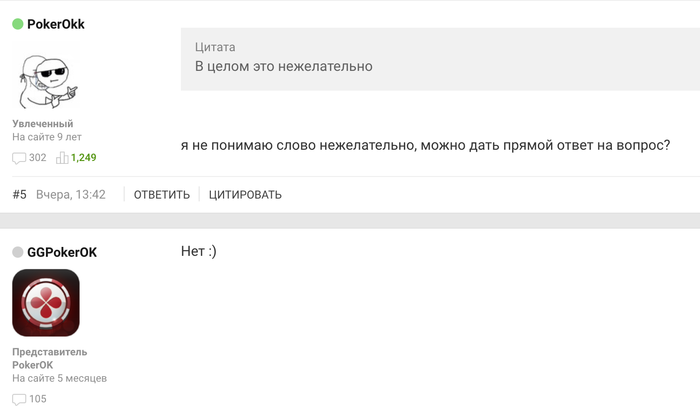Screen dimensions: 700x415
Task: Click the "На сайте 5 месяцев" text
Action: click(59, 379)
